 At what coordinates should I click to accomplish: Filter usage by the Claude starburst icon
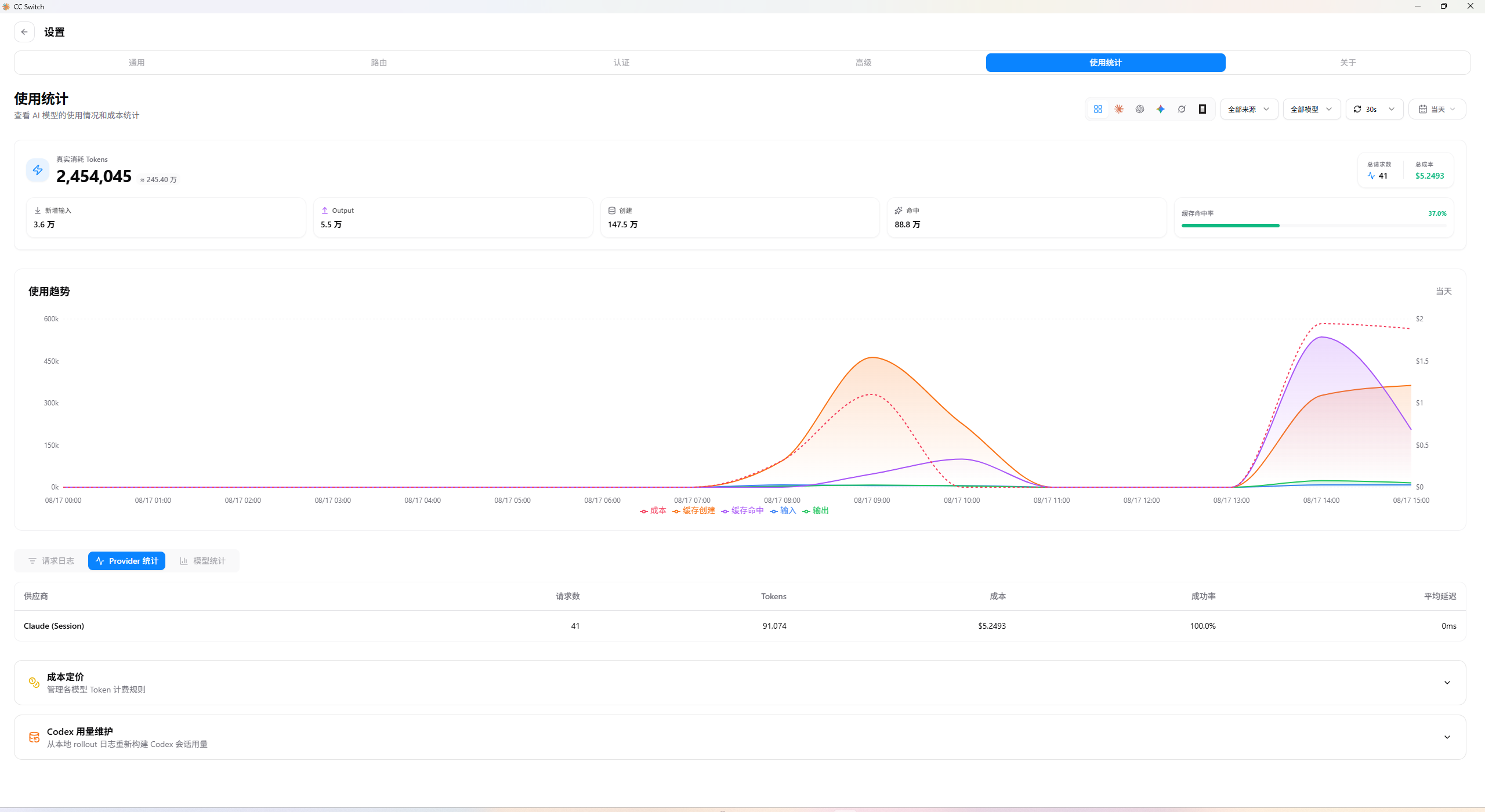pyautogui.click(x=1119, y=109)
